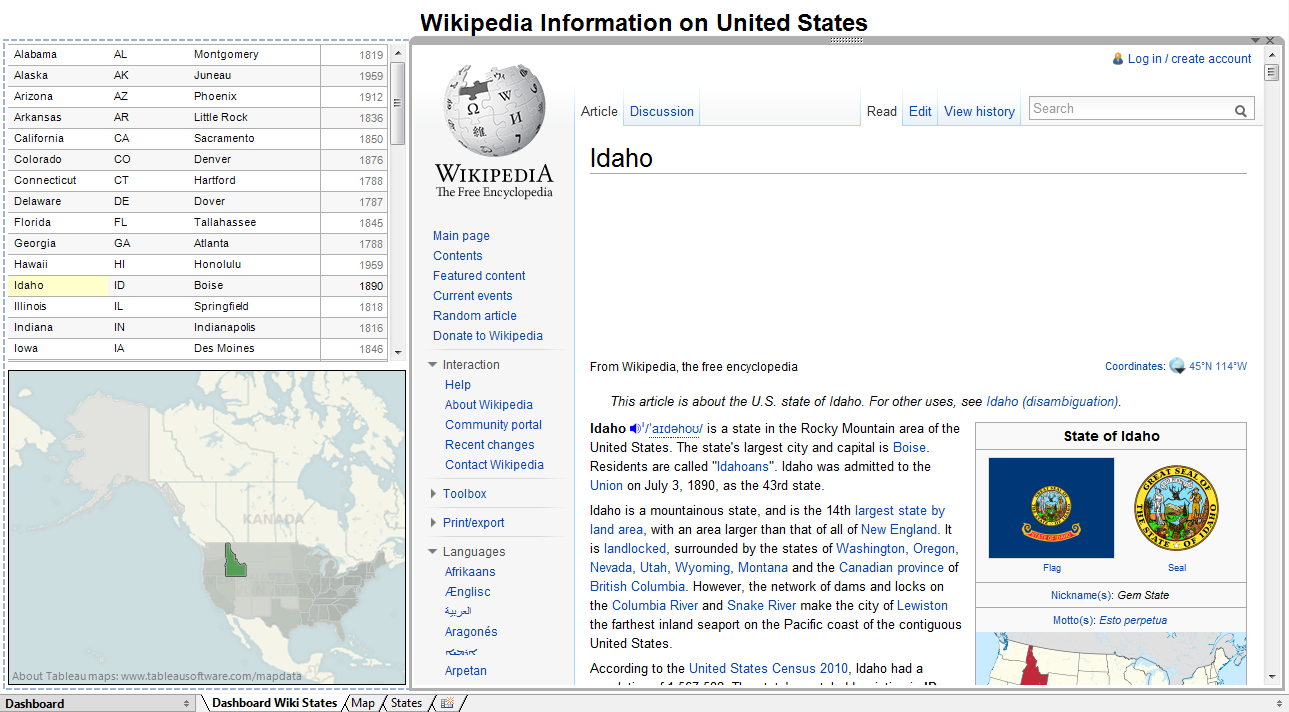The image size is (1289, 712).
Task: Click the Idaho locator map image
Action: pyautogui.click(x=1111, y=658)
